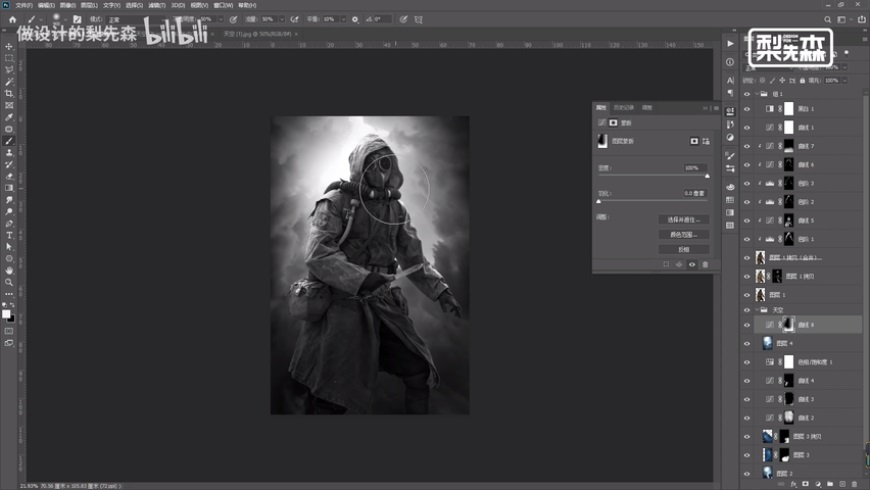This screenshot has width=870, height=490.
Task: Click the feather slider handle
Action: (x=599, y=201)
